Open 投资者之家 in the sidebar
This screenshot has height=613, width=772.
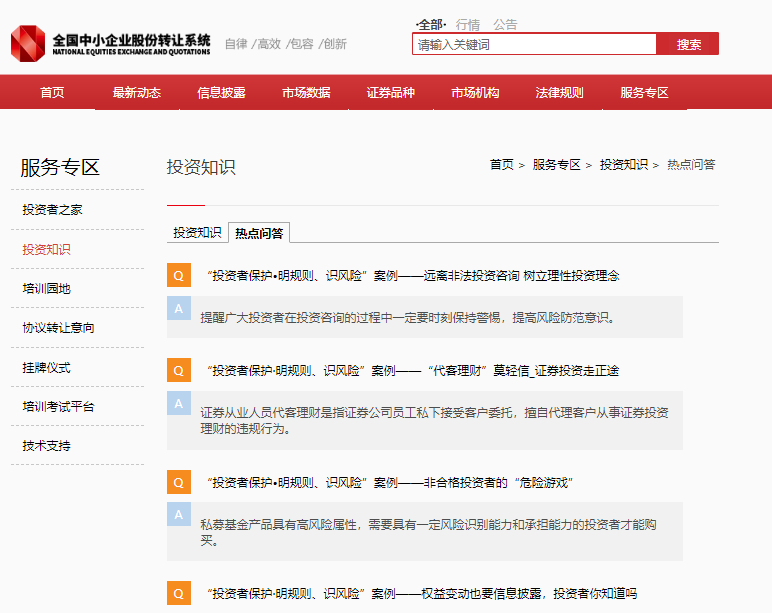coord(52,210)
